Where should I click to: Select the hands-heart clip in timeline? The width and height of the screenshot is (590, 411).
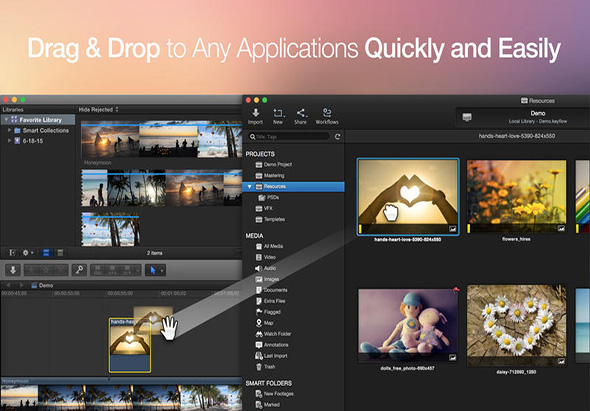pos(130,345)
